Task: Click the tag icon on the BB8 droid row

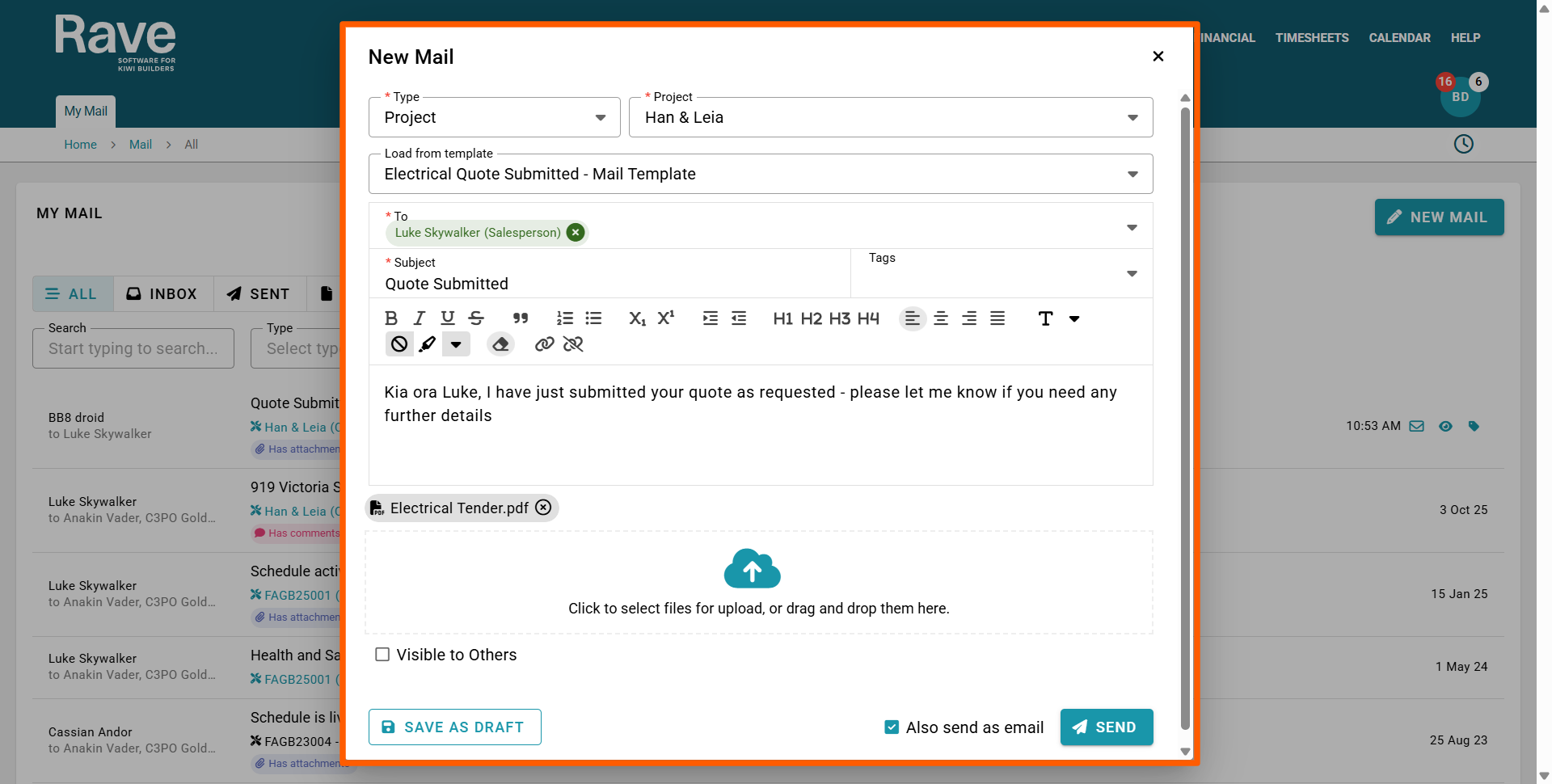Action: [1474, 426]
